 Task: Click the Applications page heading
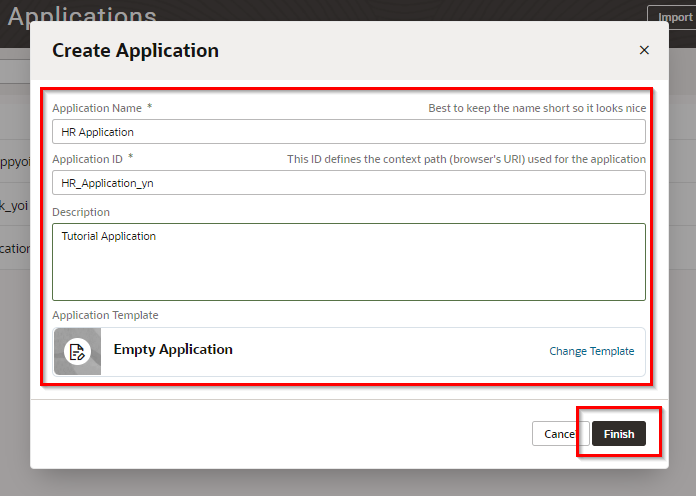click(82, 16)
